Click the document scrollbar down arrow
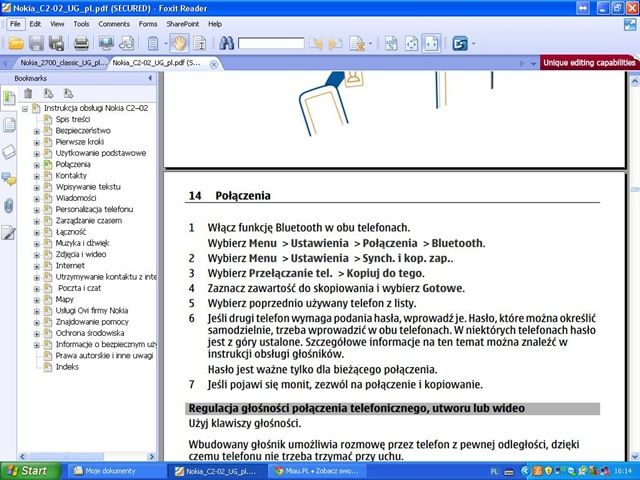Viewport: 640px width, 480px height. coord(635,456)
